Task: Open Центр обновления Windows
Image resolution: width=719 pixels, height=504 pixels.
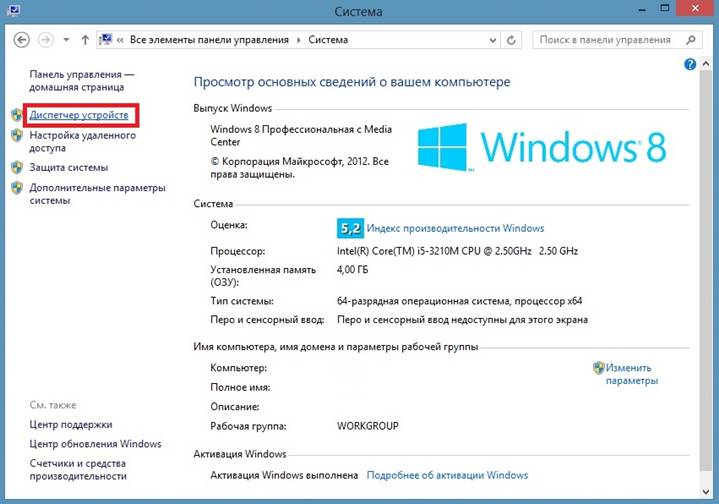Action: [95, 444]
